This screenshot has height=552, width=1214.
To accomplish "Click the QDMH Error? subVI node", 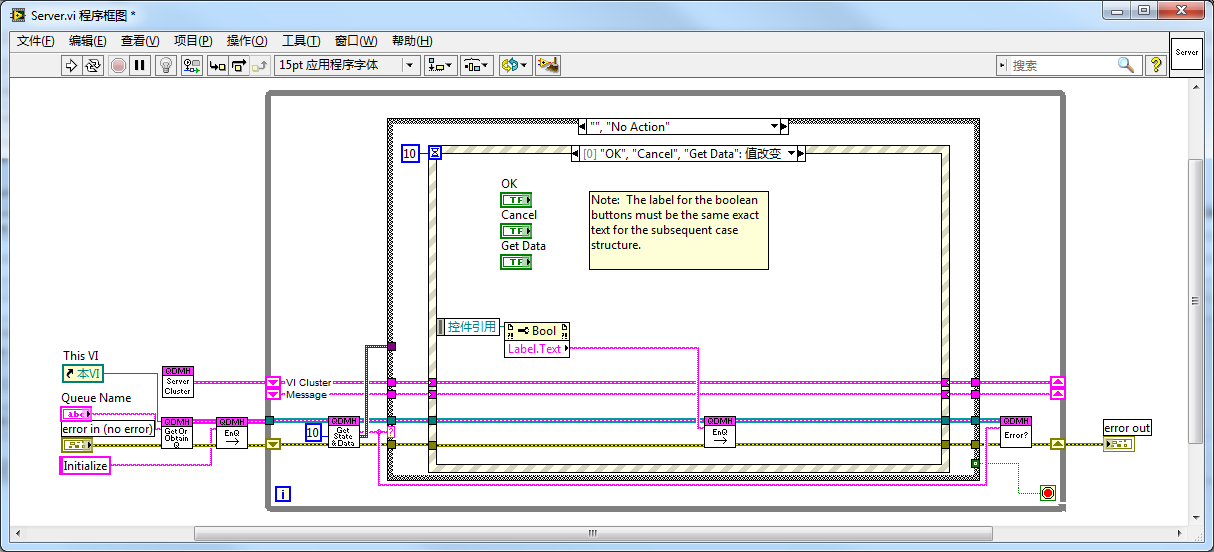I will tap(1015, 431).
